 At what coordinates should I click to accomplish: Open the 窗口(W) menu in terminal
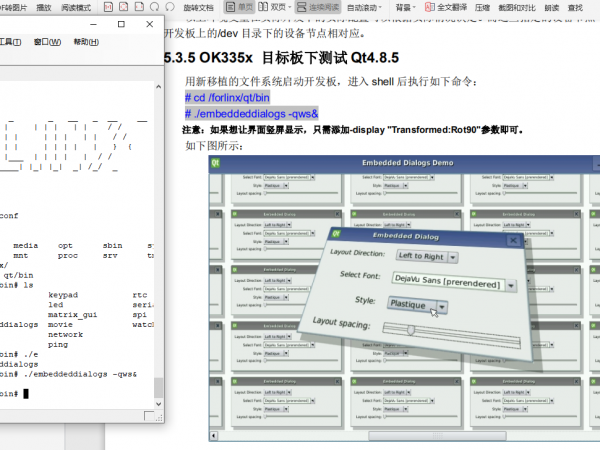(x=48, y=42)
